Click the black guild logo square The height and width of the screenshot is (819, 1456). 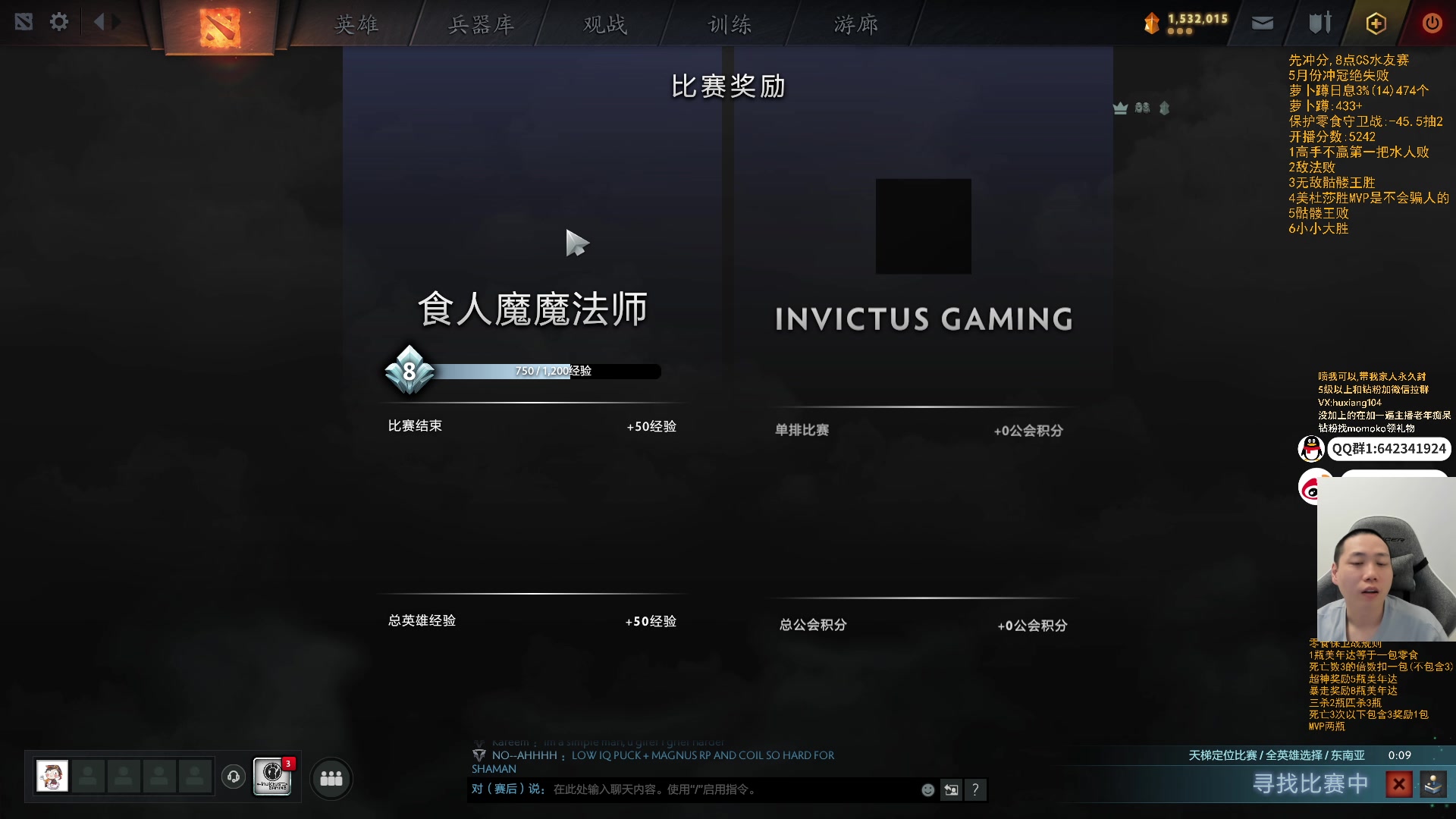(x=923, y=226)
